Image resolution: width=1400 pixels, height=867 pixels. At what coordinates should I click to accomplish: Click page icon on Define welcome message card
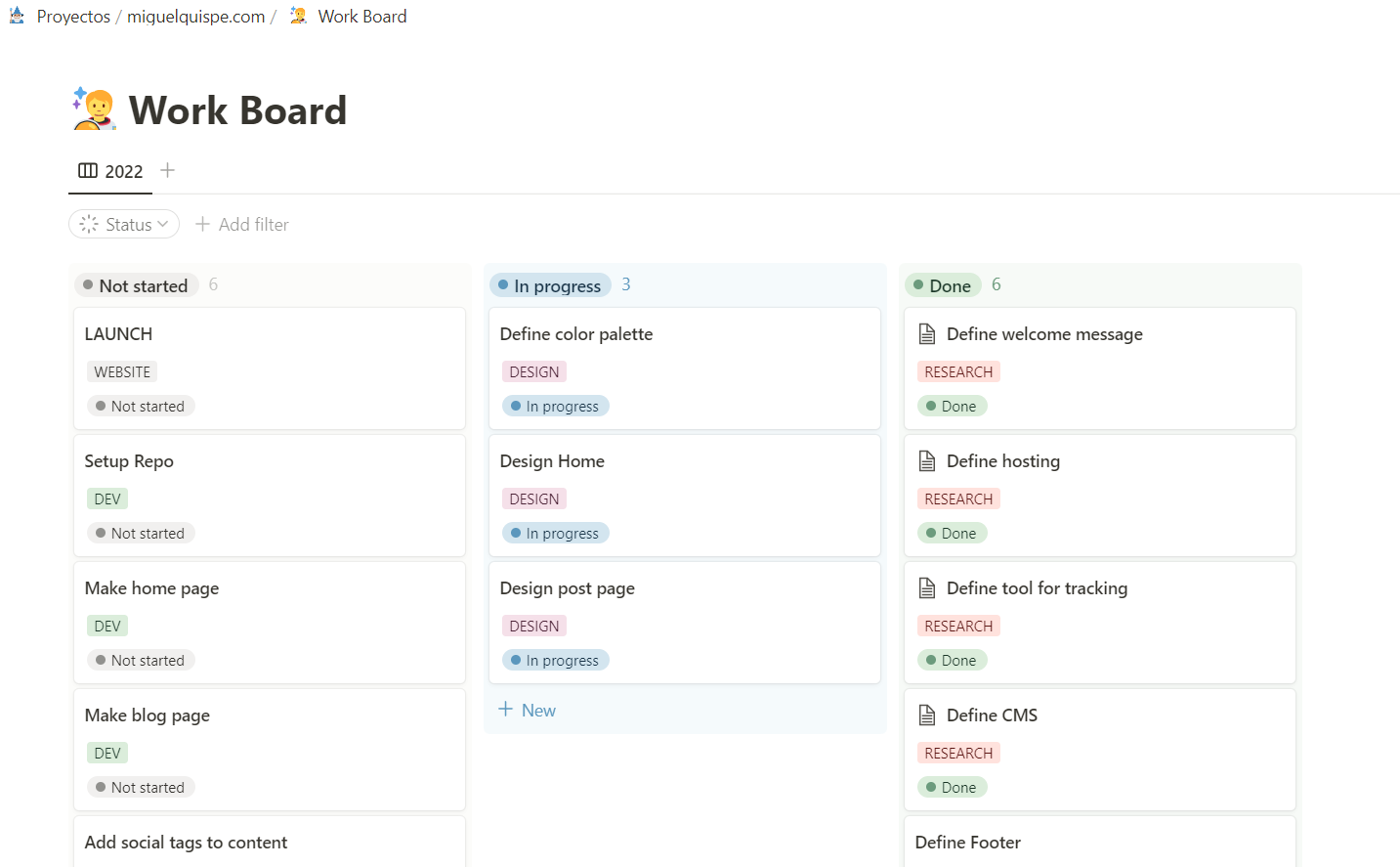[x=927, y=334]
